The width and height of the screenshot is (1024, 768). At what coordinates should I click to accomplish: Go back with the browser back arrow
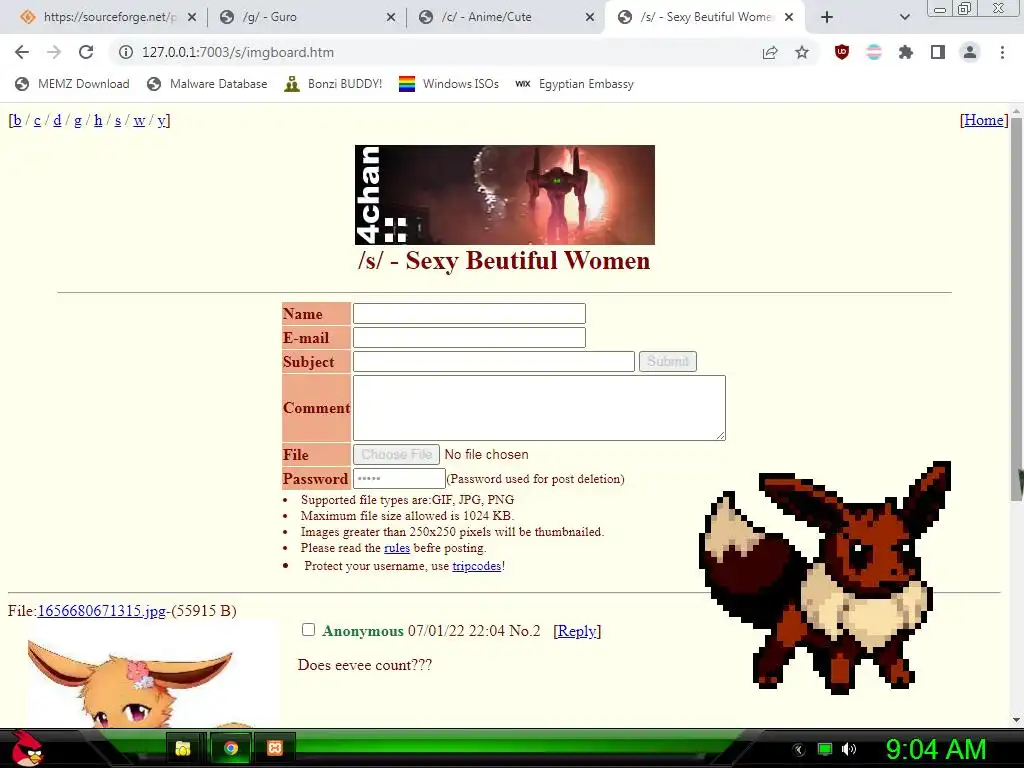(x=22, y=52)
